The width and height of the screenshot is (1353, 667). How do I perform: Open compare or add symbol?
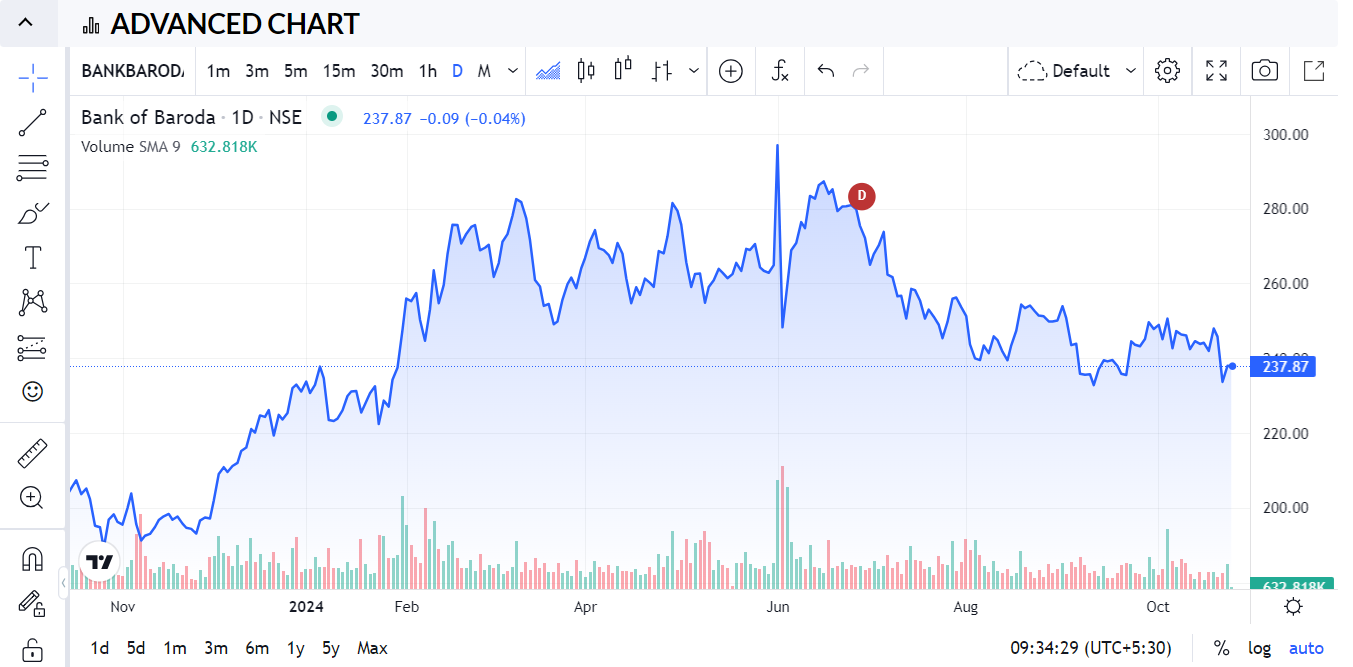tap(731, 71)
